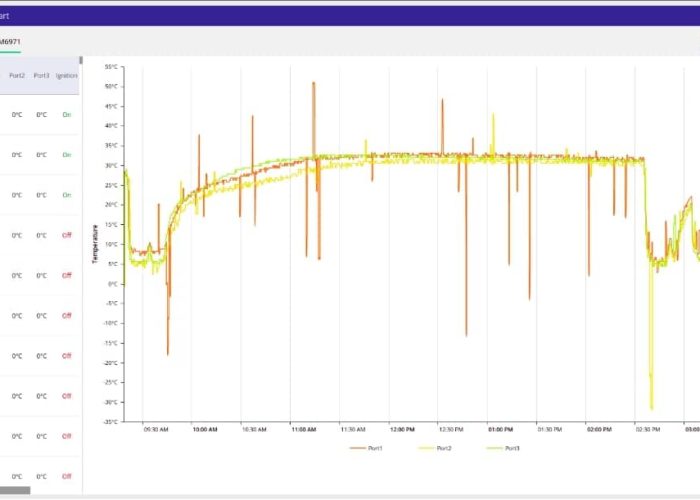
Task: Toggle Port3 series via legend label
Action: 513,448
